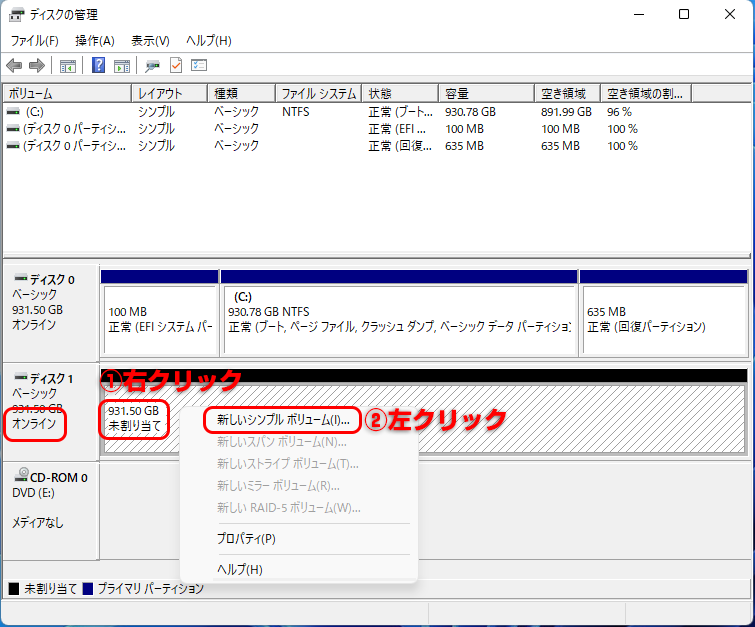The height and width of the screenshot is (627, 755).
Task: Minimize the Disk Management window
Action: (x=639, y=14)
